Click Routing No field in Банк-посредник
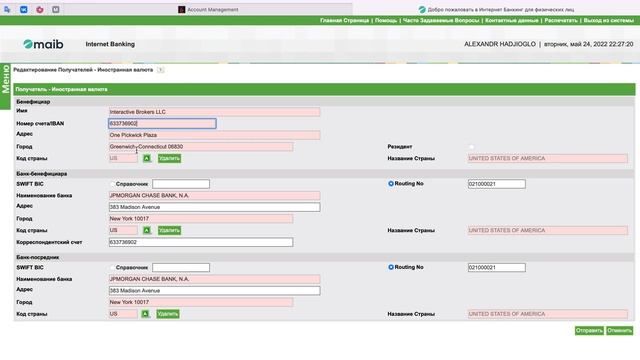 [x=497, y=267]
